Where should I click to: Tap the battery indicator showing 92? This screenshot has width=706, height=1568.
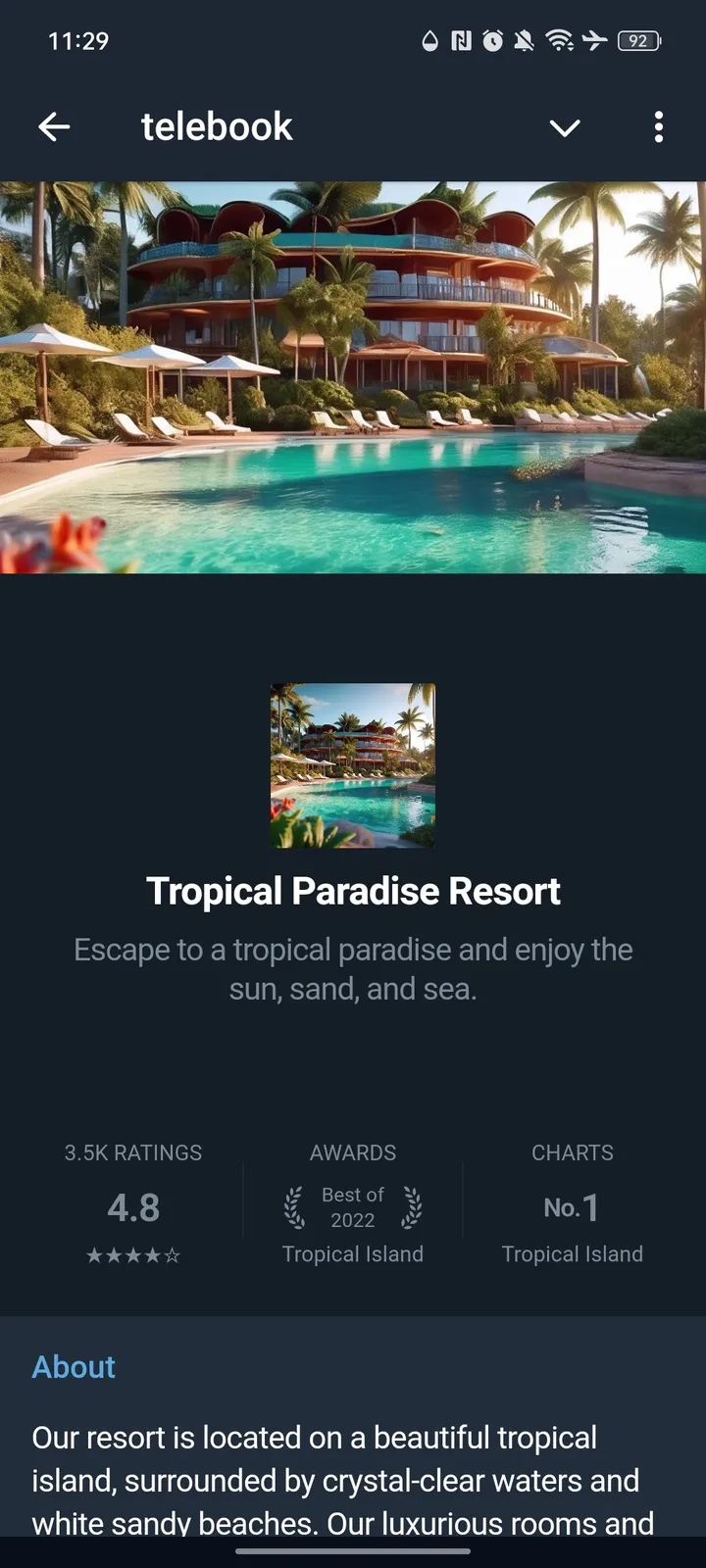(639, 40)
